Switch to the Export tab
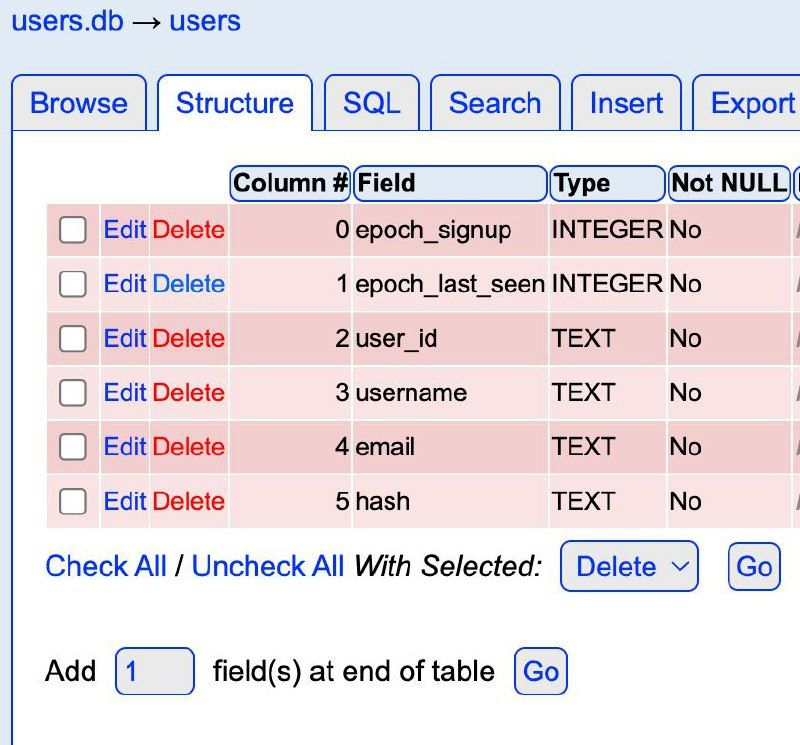 pos(752,104)
